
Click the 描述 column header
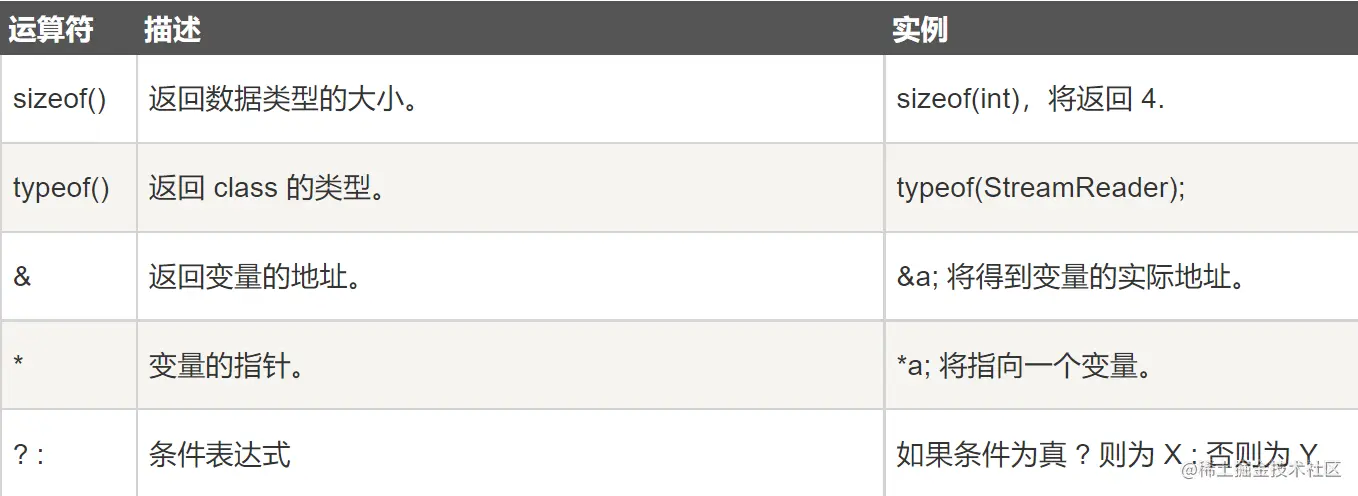pyautogui.click(x=172, y=30)
